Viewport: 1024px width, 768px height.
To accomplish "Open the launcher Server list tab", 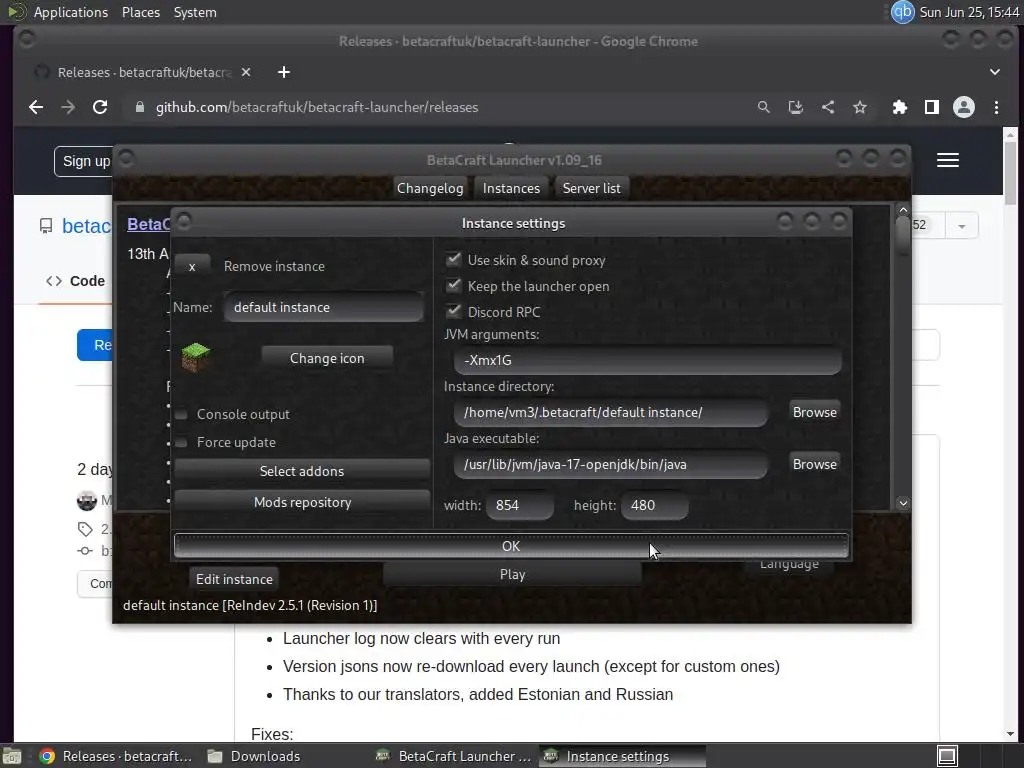I will tap(592, 188).
